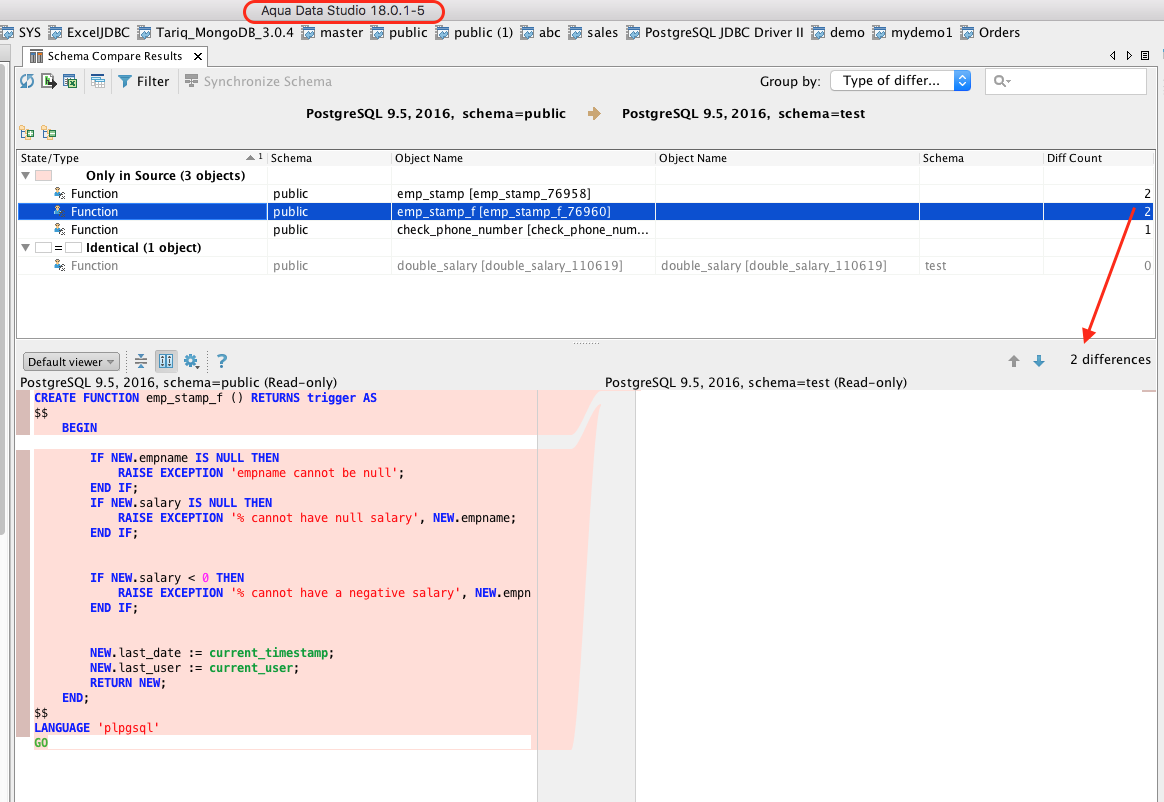Click the scroll tabs right arrow
This screenshot has width=1164, height=802.
1129,56
